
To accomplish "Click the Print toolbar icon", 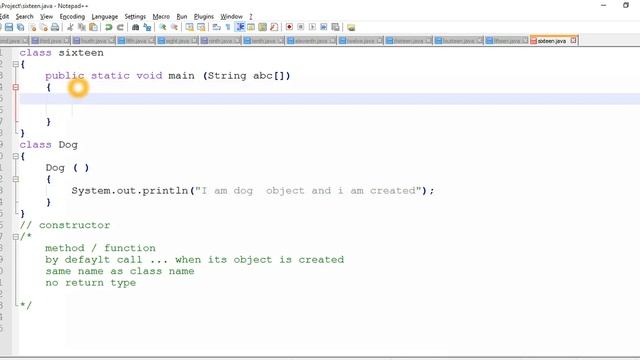I will (55, 27).
